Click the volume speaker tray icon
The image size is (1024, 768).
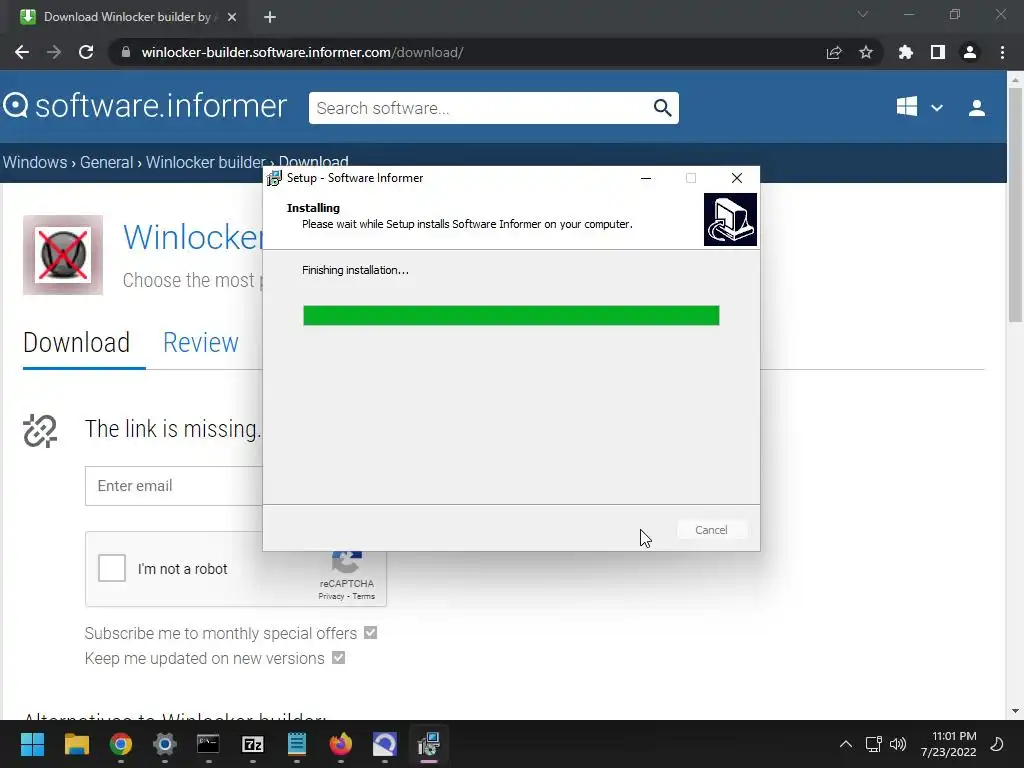[898, 744]
